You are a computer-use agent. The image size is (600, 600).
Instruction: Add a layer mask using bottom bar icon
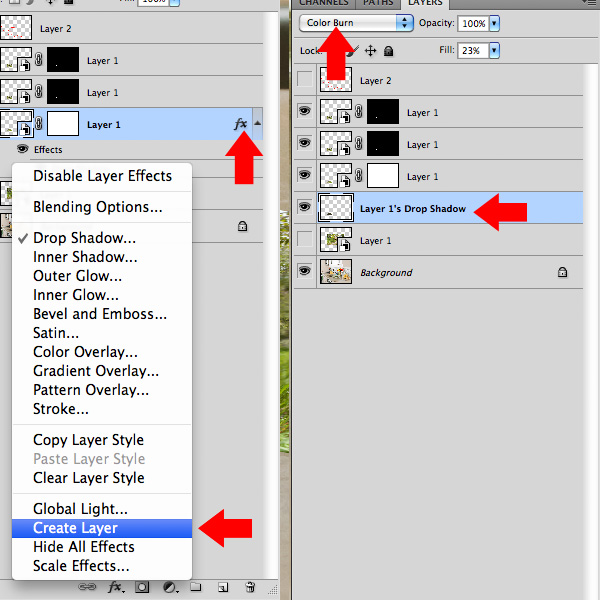(x=142, y=587)
